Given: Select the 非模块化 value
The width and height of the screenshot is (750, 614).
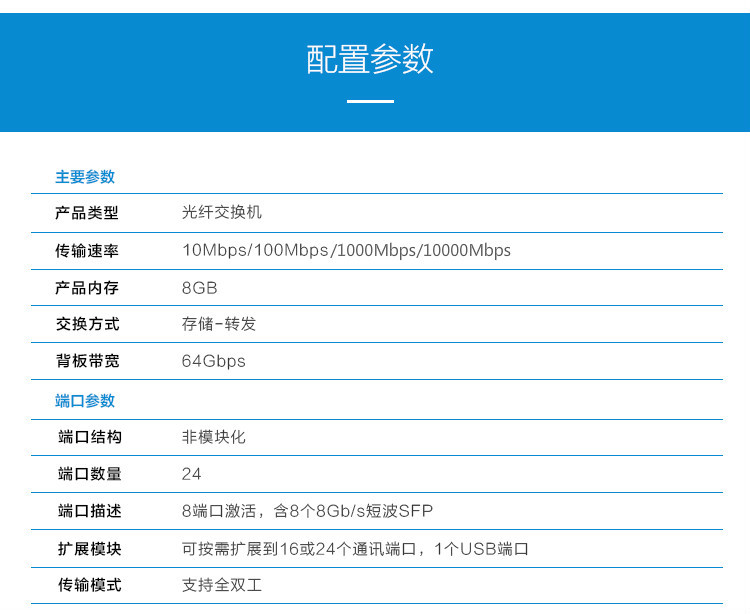Looking at the screenshot, I should coord(213,437).
